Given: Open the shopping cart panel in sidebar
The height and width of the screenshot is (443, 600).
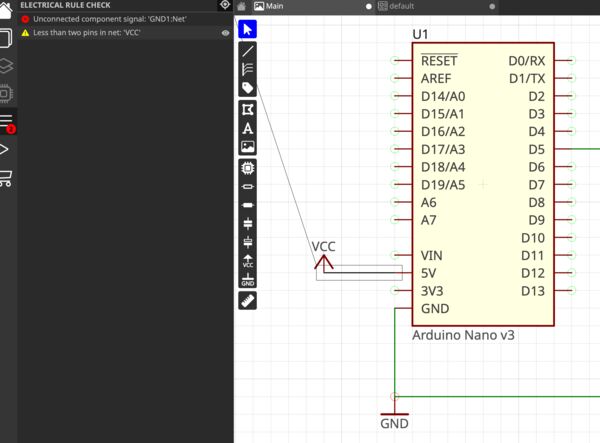Looking at the screenshot, I should (x=6, y=178).
